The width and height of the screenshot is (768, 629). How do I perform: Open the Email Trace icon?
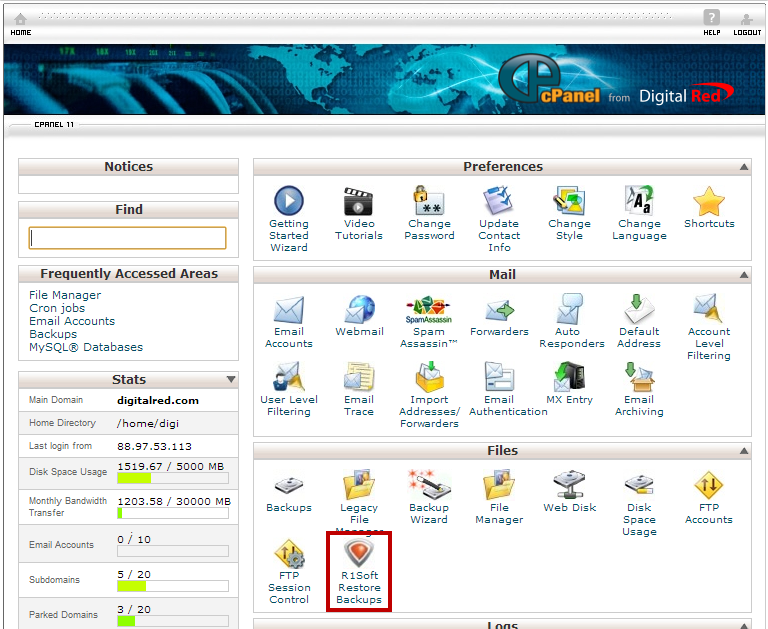(359, 377)
